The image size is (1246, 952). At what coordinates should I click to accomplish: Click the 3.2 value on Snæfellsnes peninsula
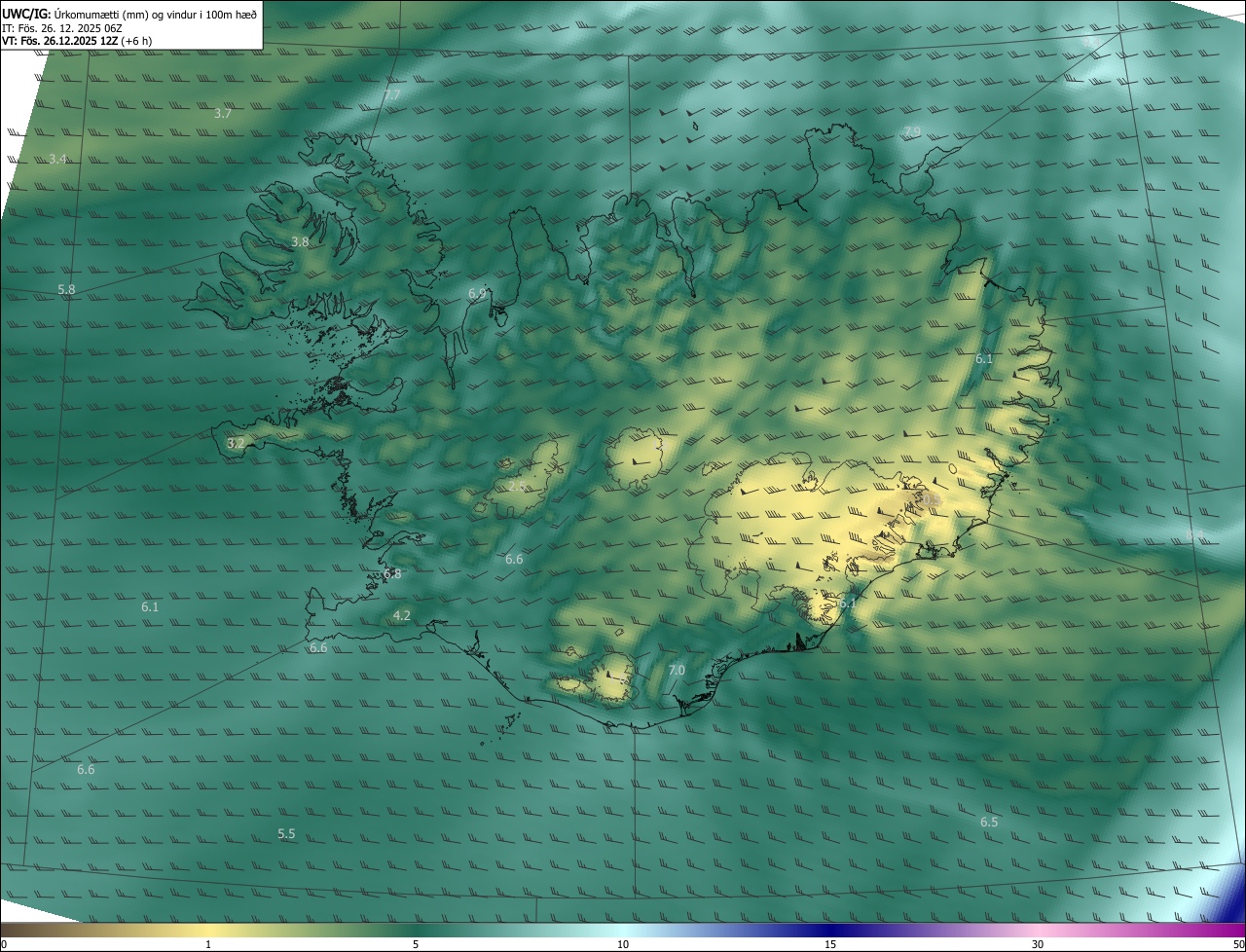click(236, 443)
